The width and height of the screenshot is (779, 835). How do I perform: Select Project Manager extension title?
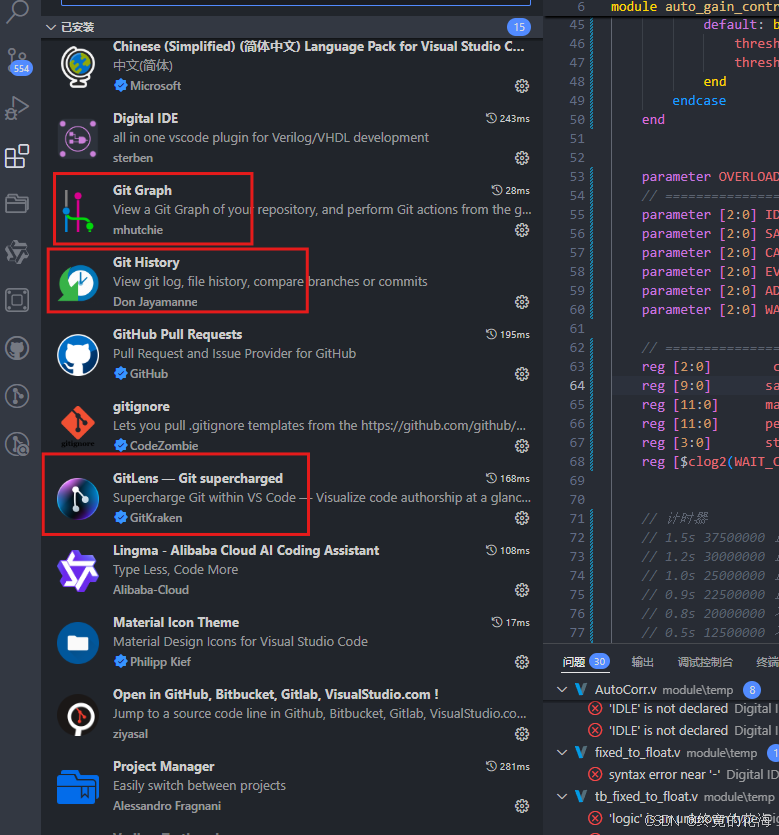pyautogui.click(x=163, y=766)
